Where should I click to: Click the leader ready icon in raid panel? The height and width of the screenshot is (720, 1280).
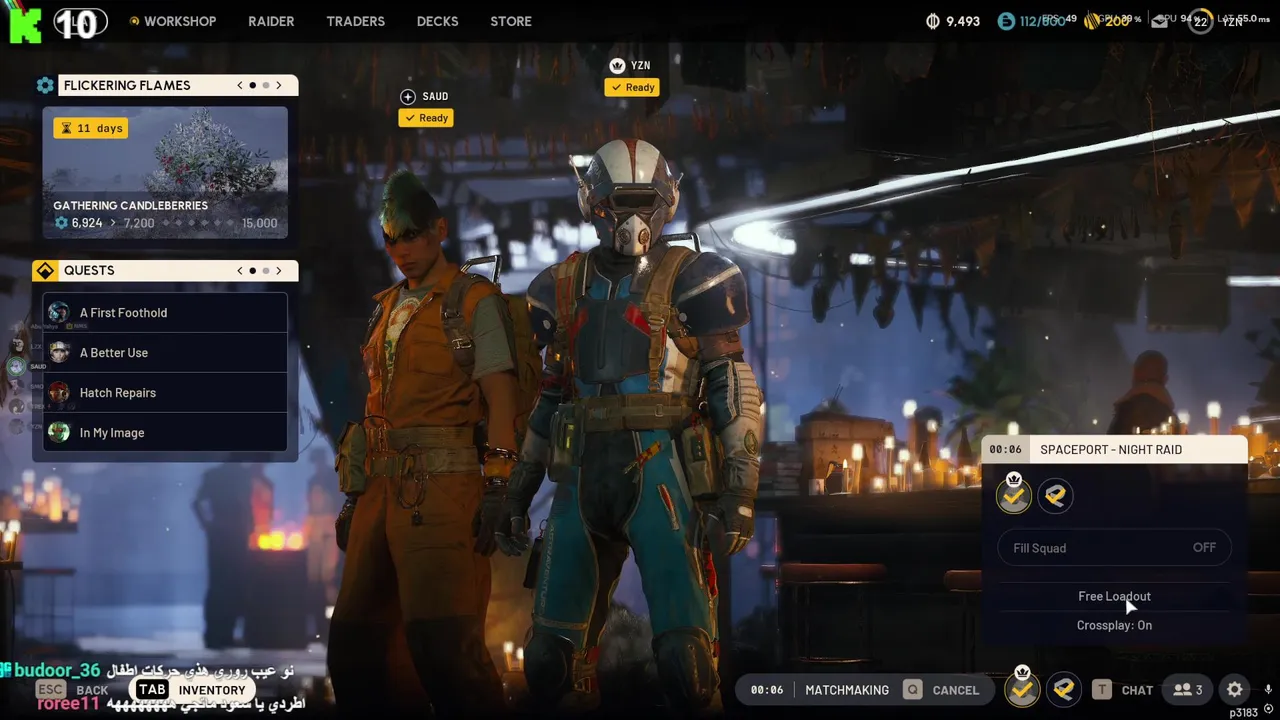coord(1014,494)
